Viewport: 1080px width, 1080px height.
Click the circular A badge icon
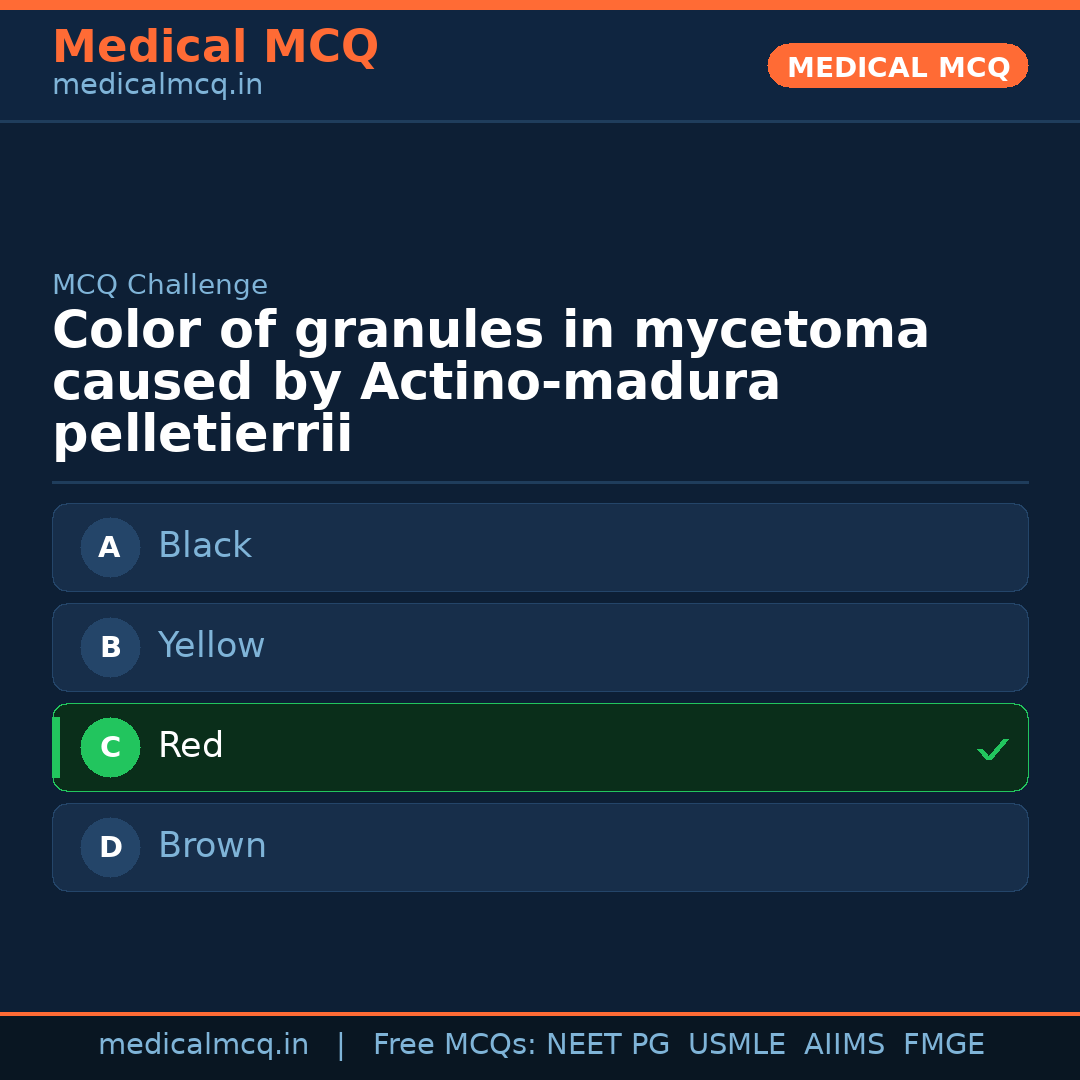tap(110, 547)
